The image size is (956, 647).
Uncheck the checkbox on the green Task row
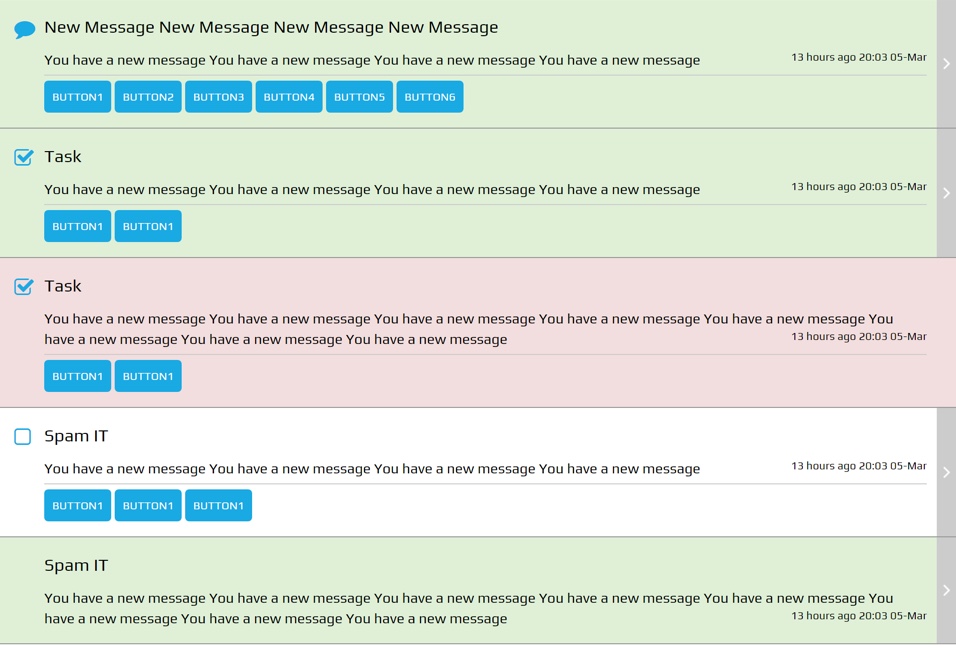click(23, 157)
